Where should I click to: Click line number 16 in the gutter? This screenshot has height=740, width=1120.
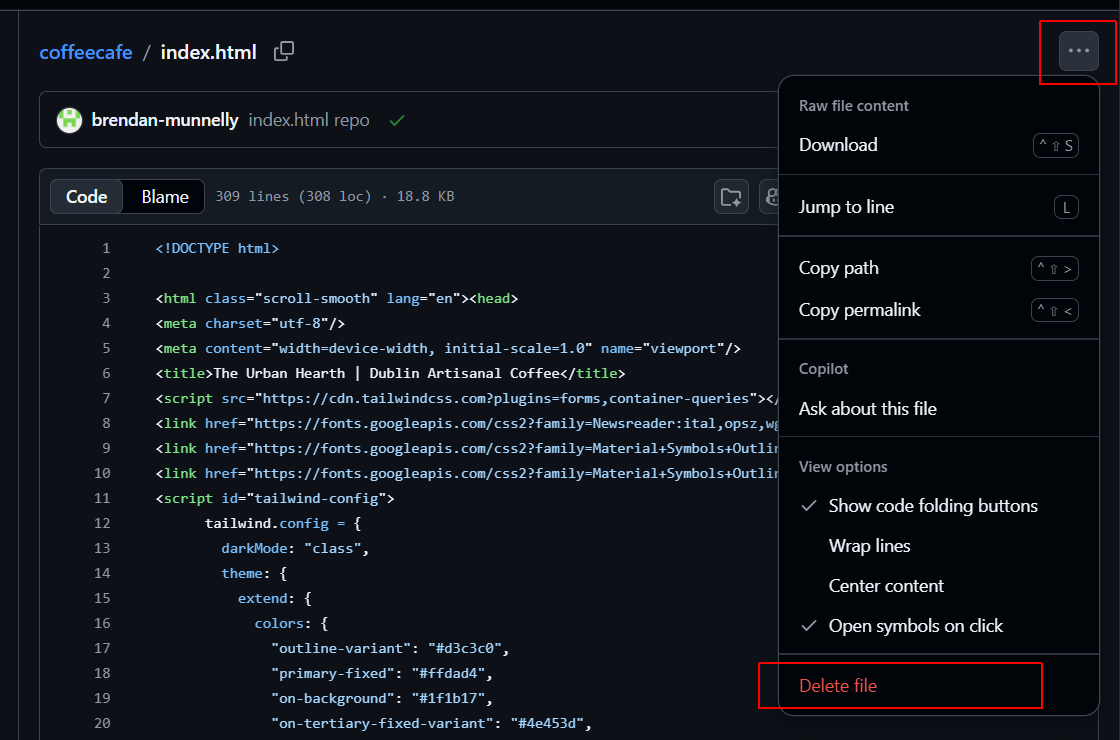(x=102, y=624)
